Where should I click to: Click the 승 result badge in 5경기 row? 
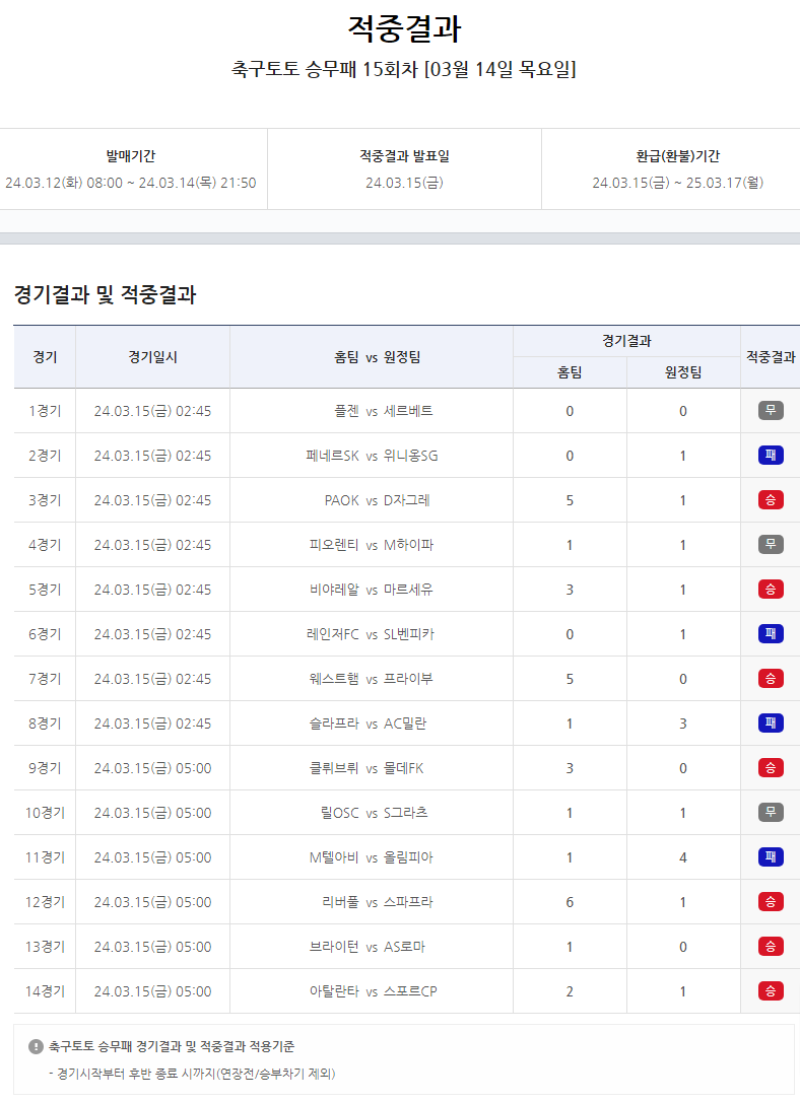770,589
